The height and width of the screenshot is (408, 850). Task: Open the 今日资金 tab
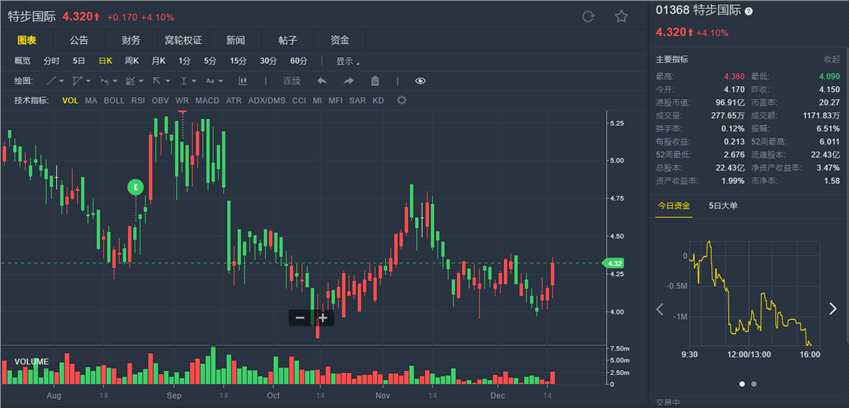[x=674, y=206]
